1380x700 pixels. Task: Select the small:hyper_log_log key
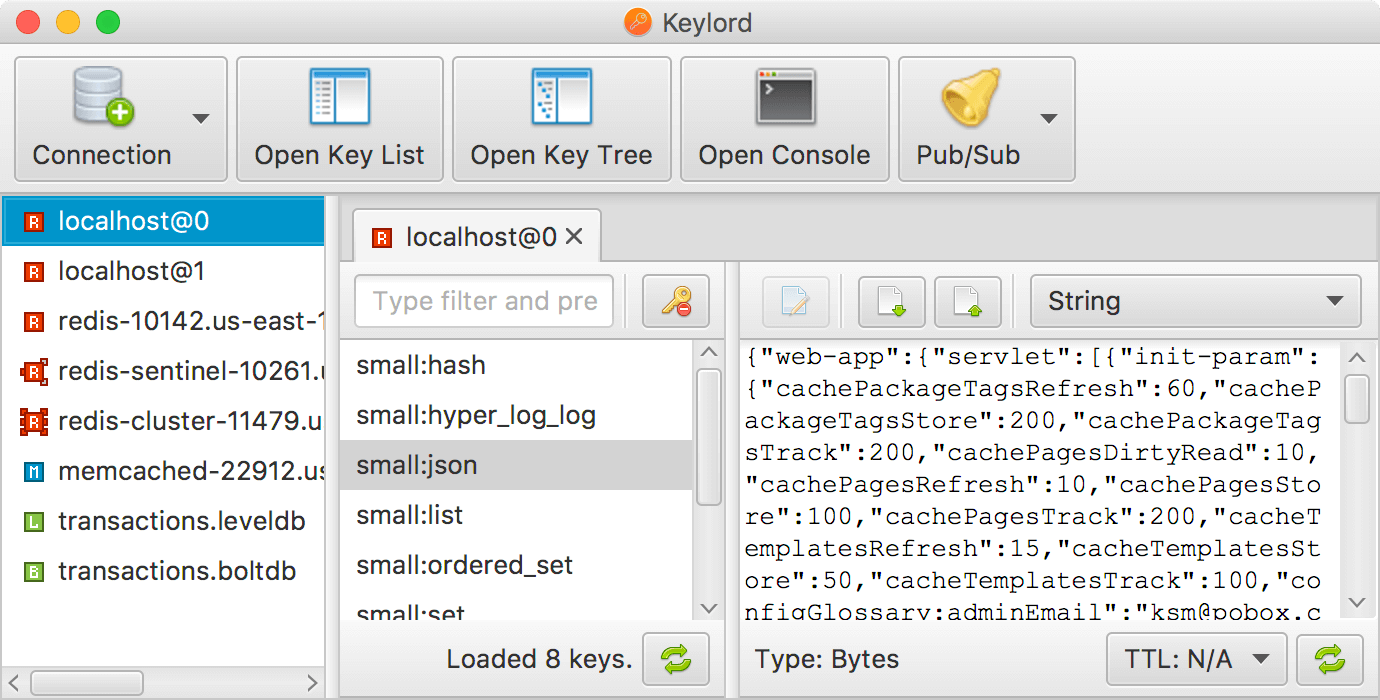tap(516, 415)
